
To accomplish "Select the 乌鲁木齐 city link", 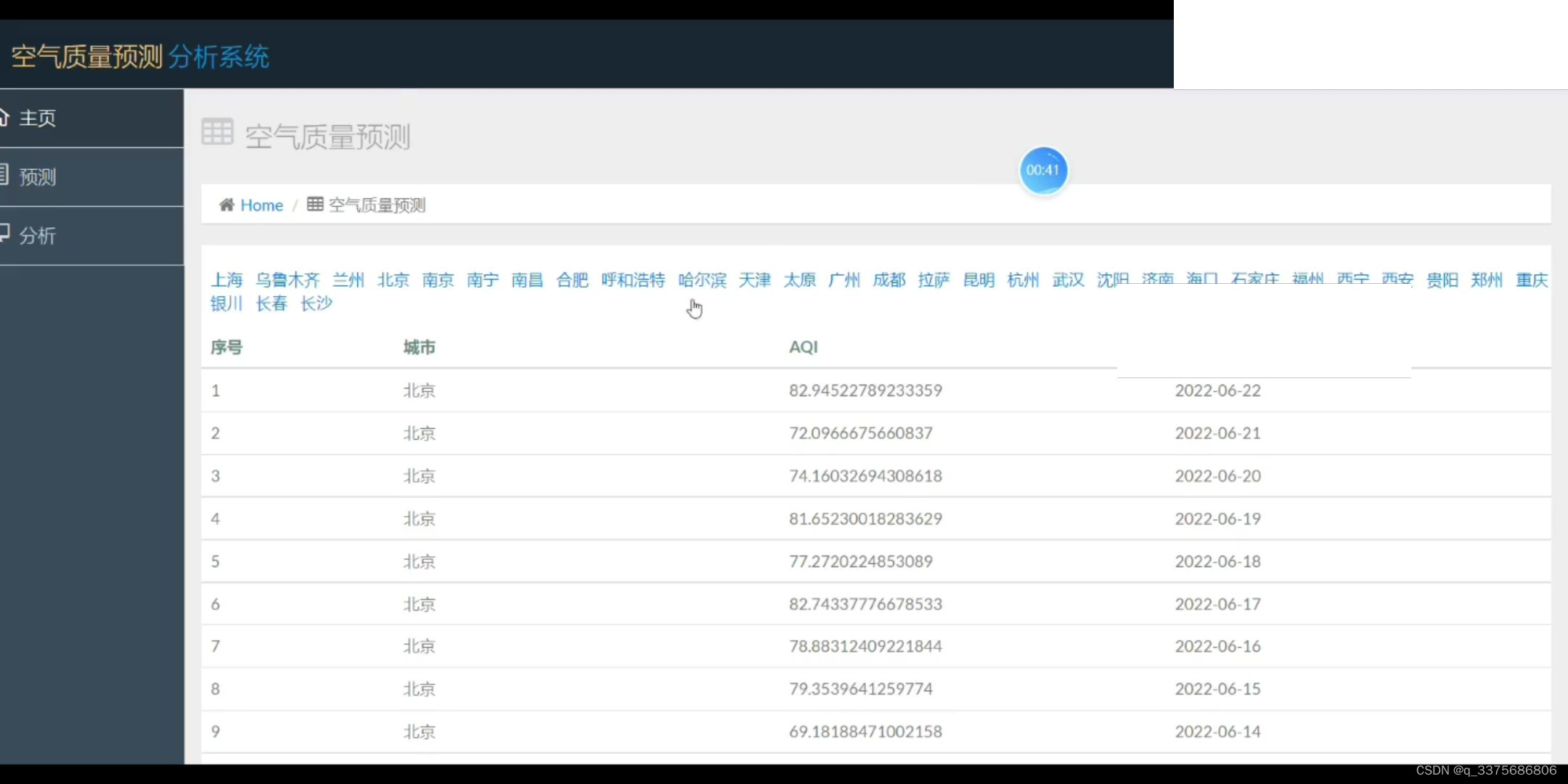I will pyautogui.click(x=287, y=280).
